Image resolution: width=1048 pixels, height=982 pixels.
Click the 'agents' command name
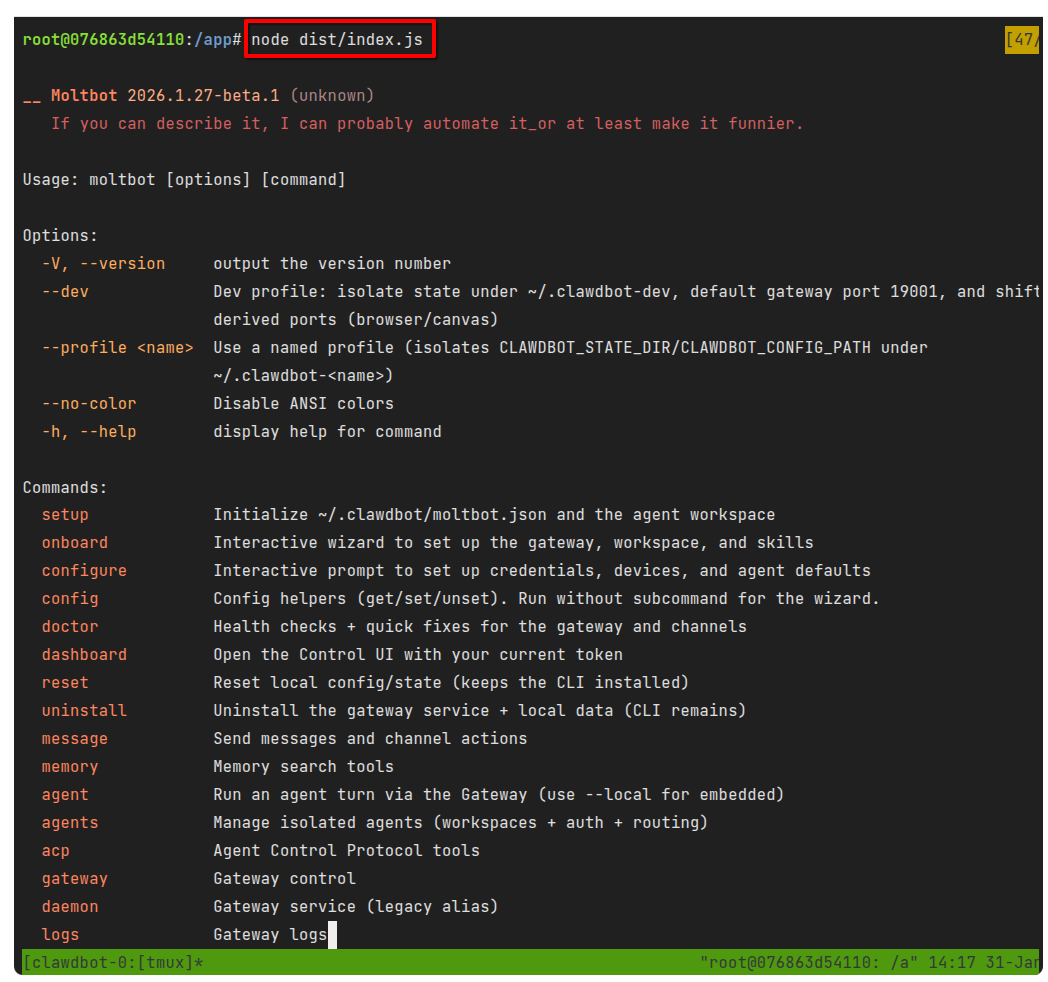coord(70,823)
